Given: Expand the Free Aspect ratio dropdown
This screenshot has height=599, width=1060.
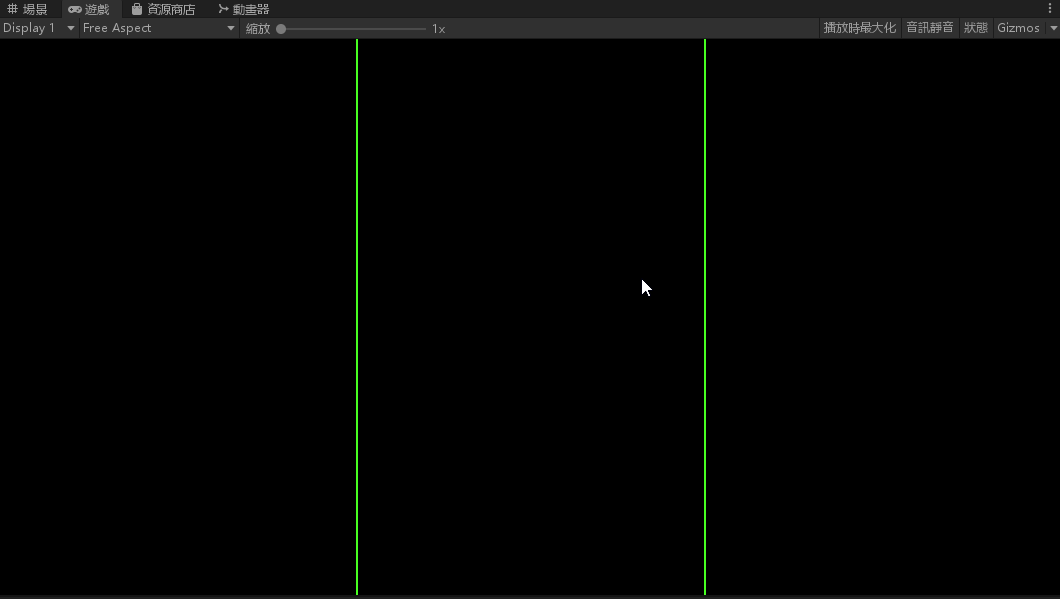Looking at the screenshot, I should [x=159, y=28].
